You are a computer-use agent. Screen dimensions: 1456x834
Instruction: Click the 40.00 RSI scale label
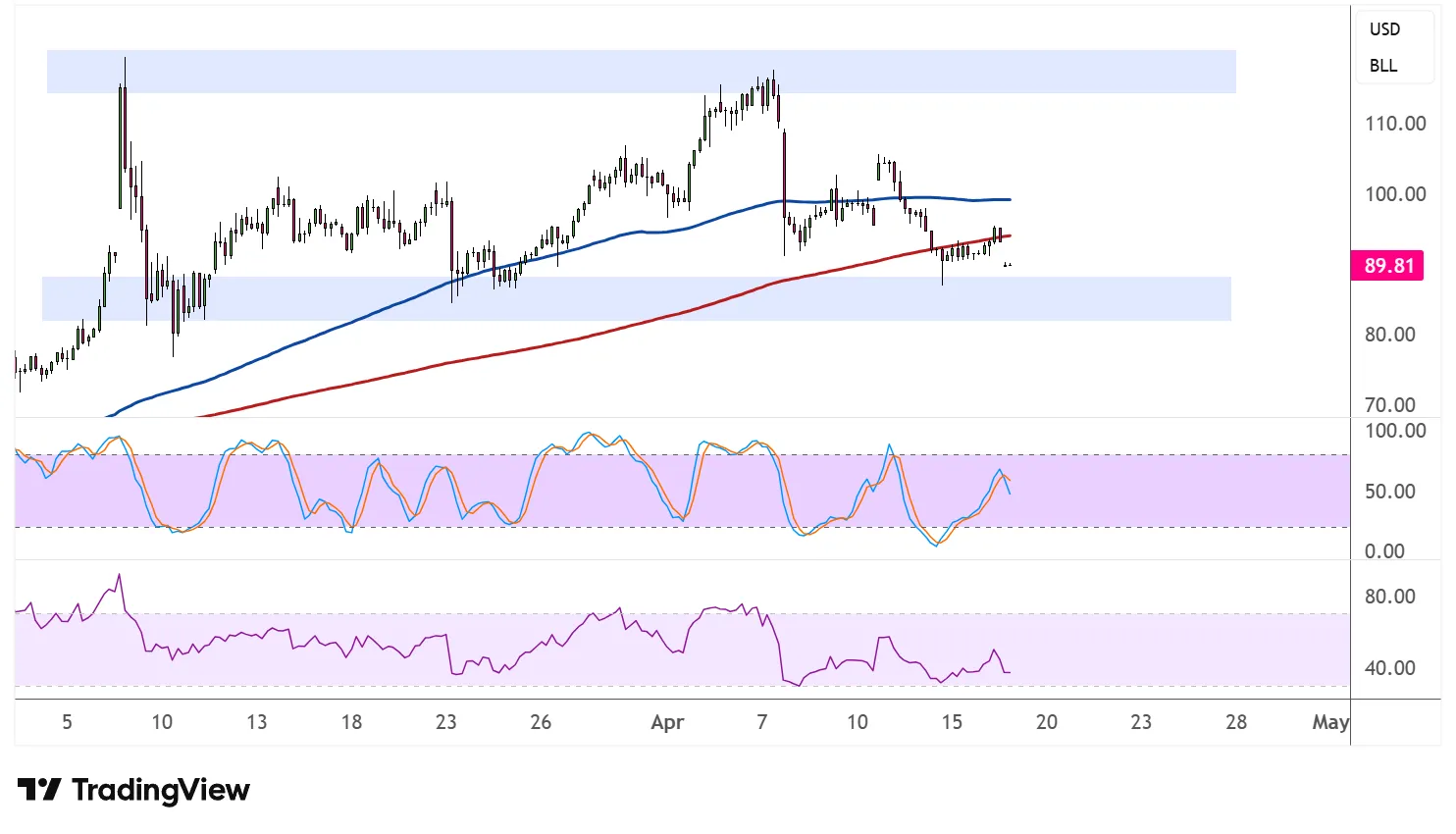pyautogui.click(x=1389, y=668)
